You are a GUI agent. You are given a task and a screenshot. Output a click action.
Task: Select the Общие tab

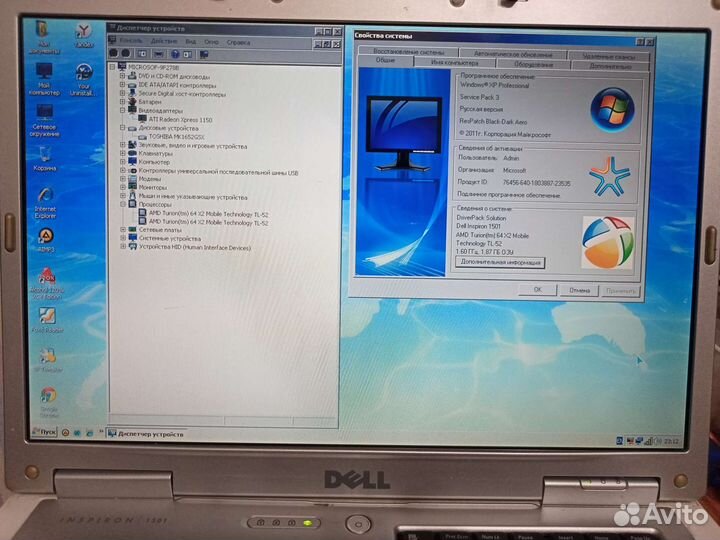pos(385,61)
